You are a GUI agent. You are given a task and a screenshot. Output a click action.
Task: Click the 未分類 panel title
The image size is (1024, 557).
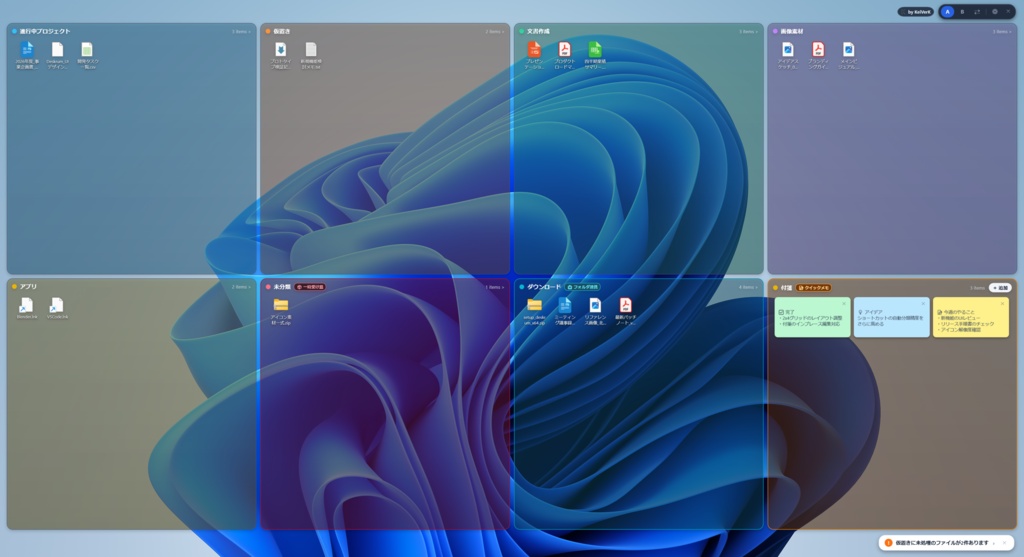[x=282, y=287]
